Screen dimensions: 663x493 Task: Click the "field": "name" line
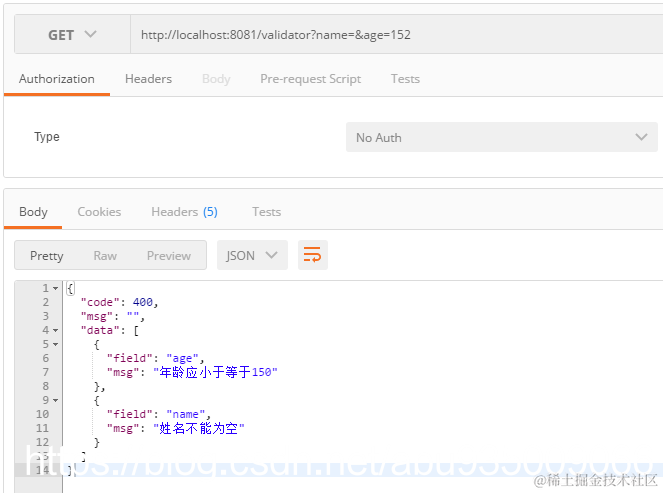[159, 414]
